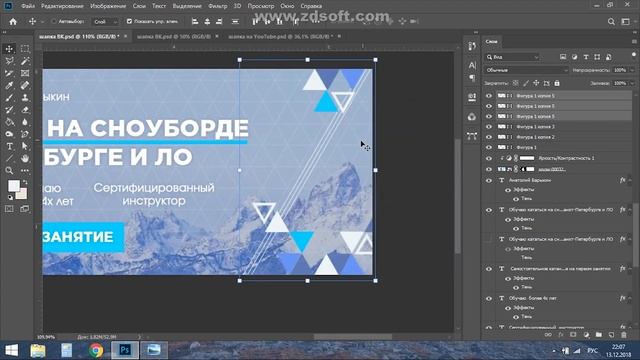
Task: Select the Lasso tool
Action: coord(9,61)
